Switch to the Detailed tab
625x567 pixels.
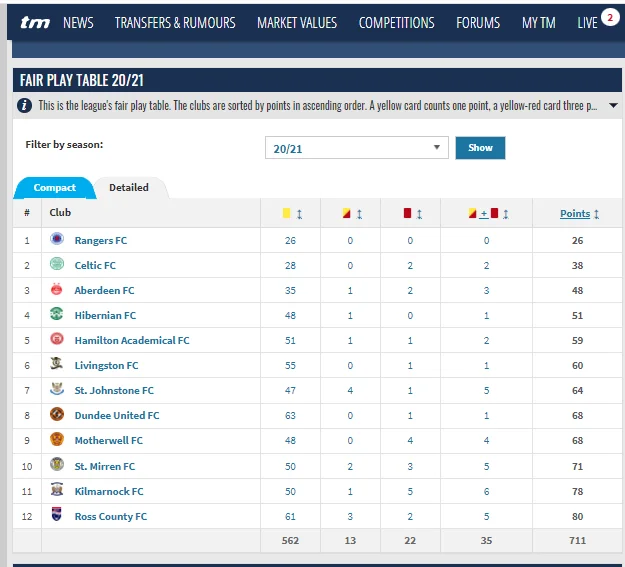[x=129, y=187]
